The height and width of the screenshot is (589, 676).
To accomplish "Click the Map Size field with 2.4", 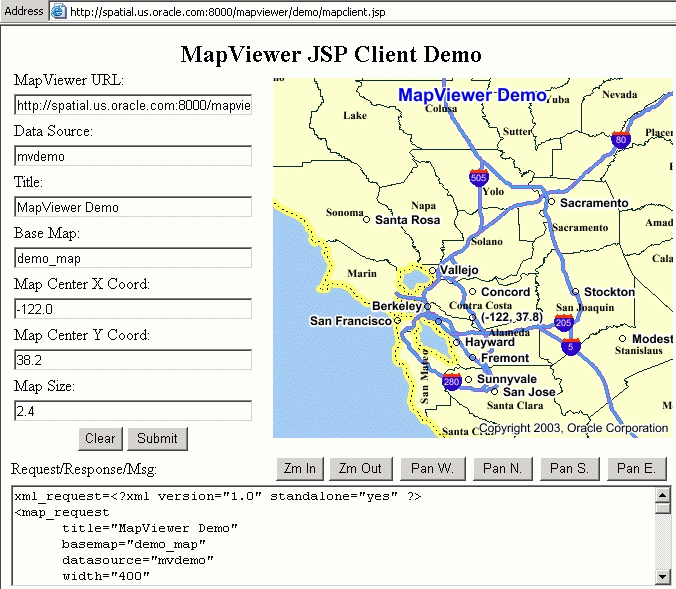I will [x=133, y=410].
